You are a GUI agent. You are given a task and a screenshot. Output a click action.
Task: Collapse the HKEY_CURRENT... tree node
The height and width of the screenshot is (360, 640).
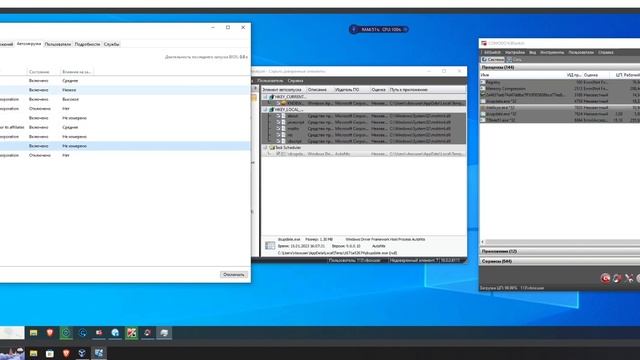point(265,97)
